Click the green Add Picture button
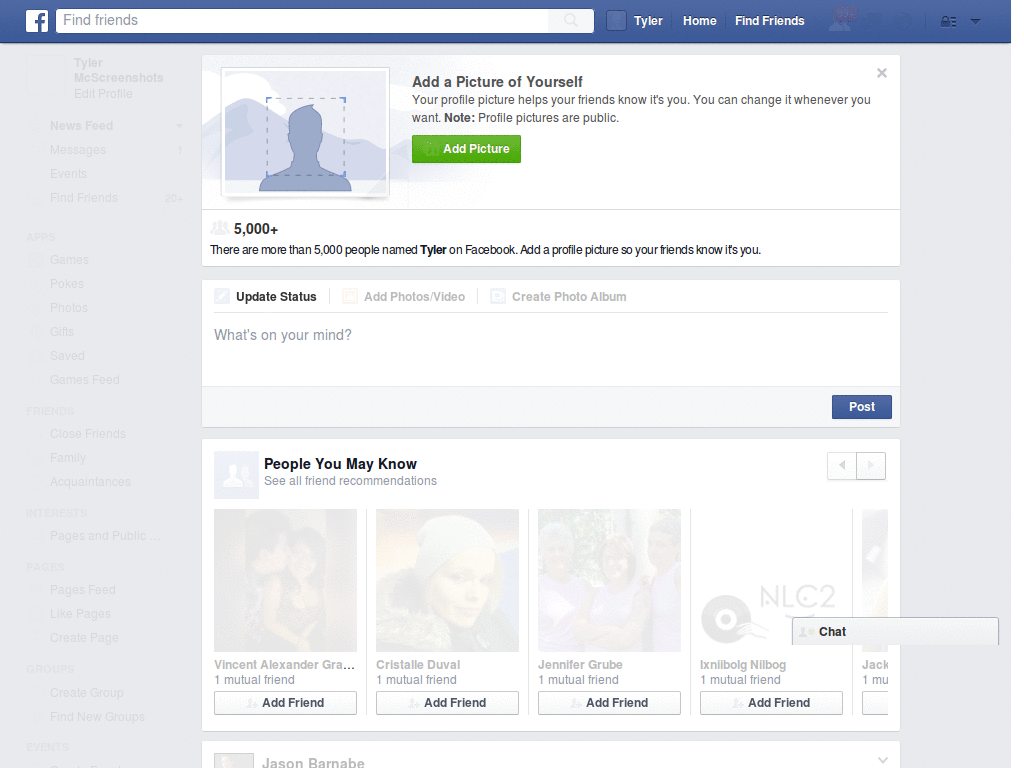The image size is (1024, 768). [x=466, y=149]
